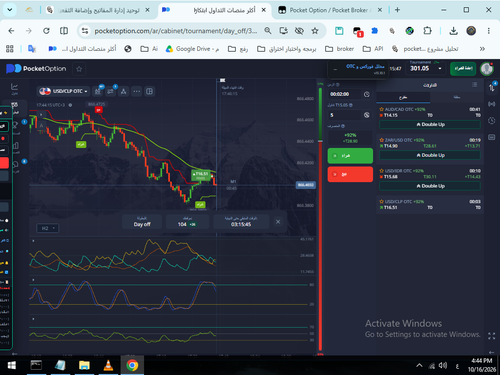Toggle favorite star on USD/CLP OTC trade
The height and width of the screenshot is (375, 500).
tap(382, 201)
